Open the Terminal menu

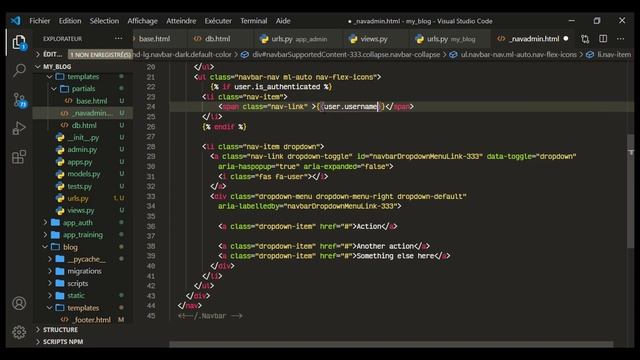pos(253,21)
